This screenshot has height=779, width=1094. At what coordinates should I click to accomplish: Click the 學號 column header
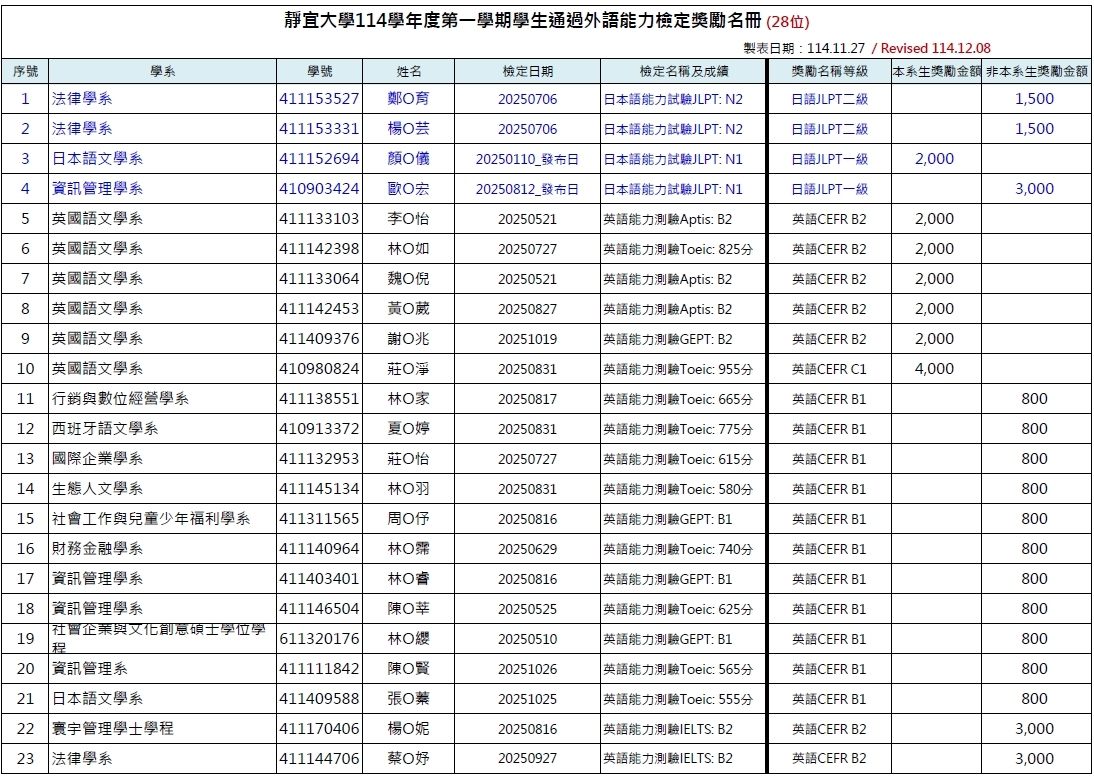click(319, 72)
